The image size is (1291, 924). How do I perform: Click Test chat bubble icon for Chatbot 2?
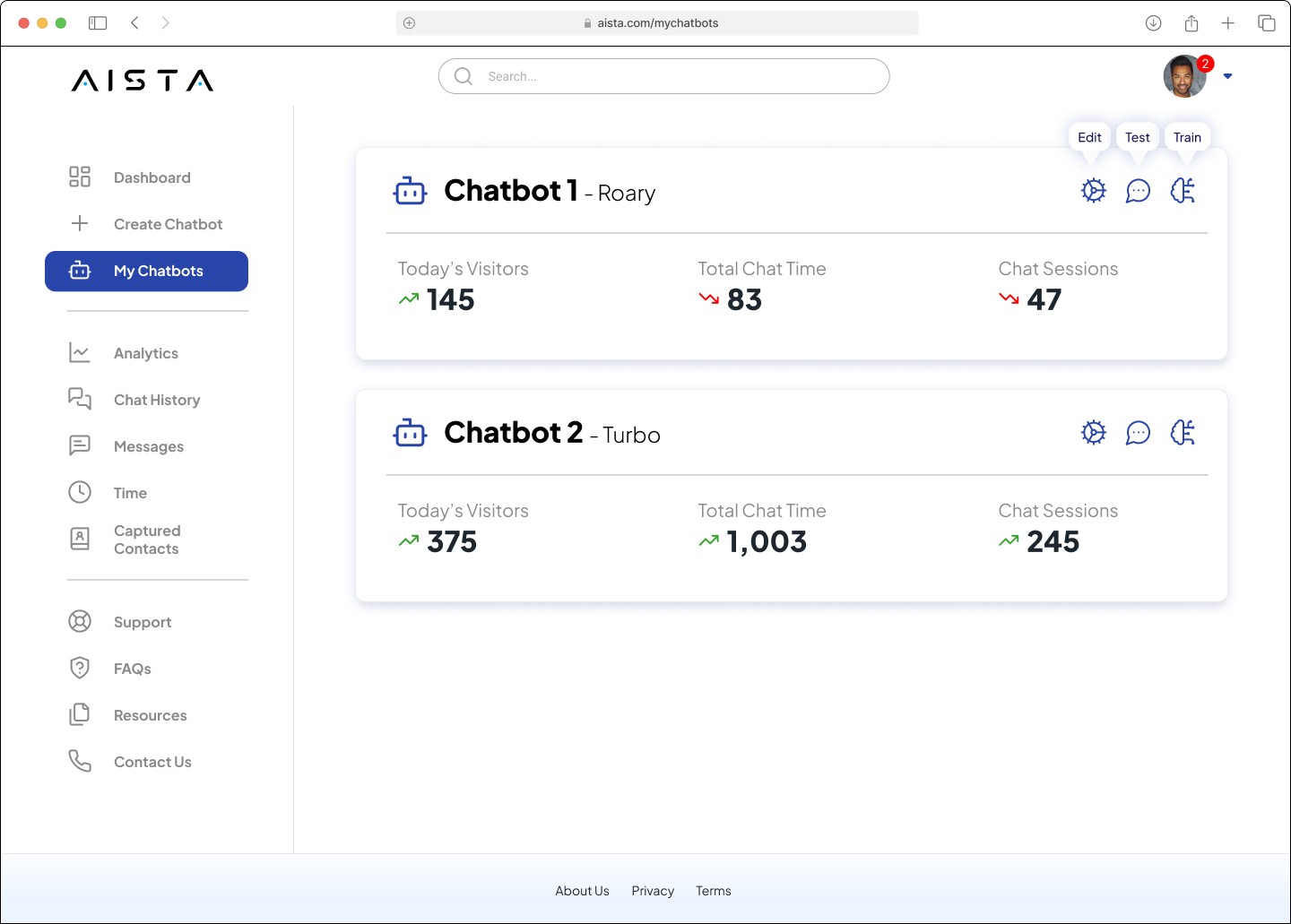[1138, 433]
